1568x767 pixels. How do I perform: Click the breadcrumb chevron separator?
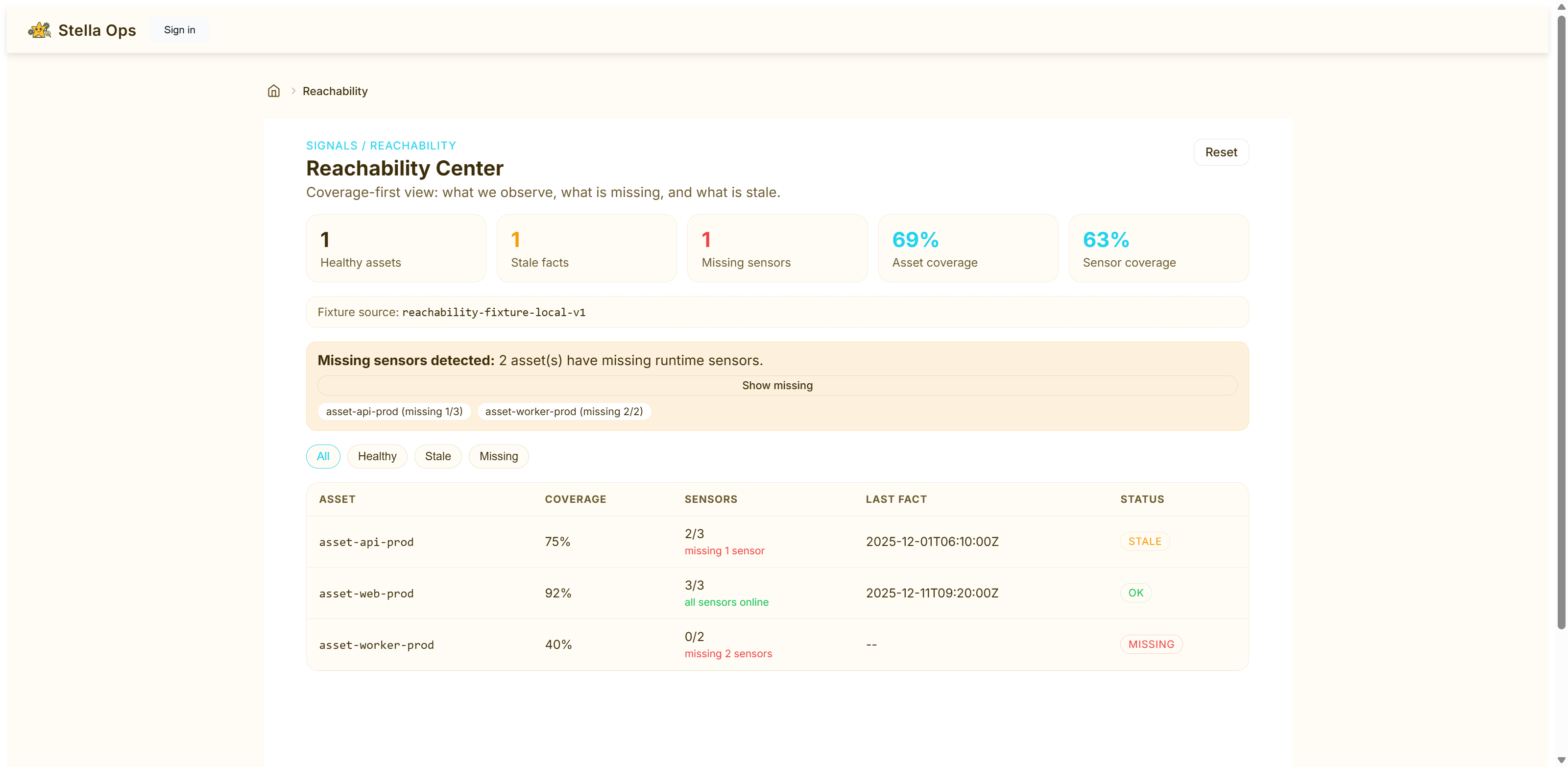click(x=293, y=91)
